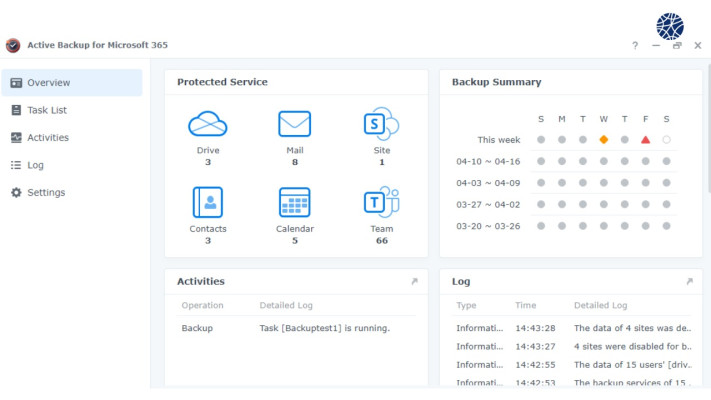The image size is (711, 400).
Task: Click the Drive count 3
Action: pos(208,162)
